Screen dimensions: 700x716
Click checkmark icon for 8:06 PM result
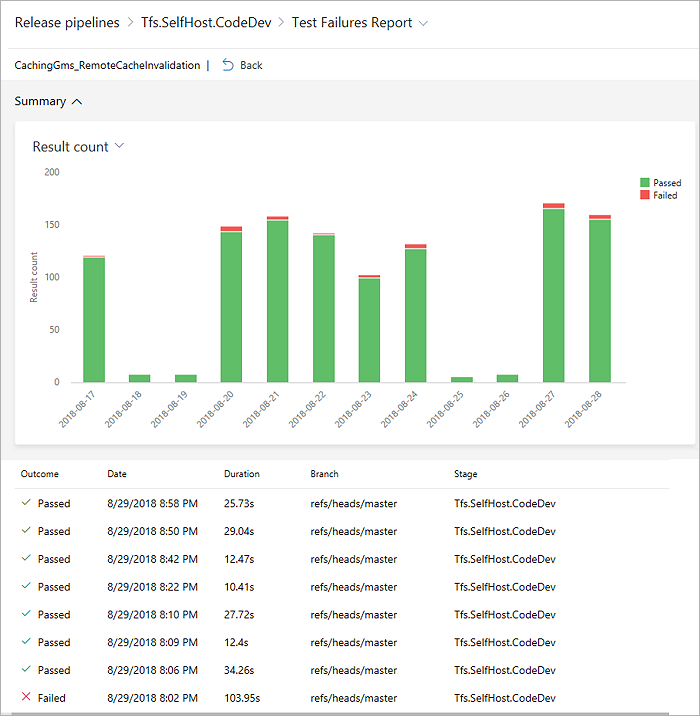[25, 670]
